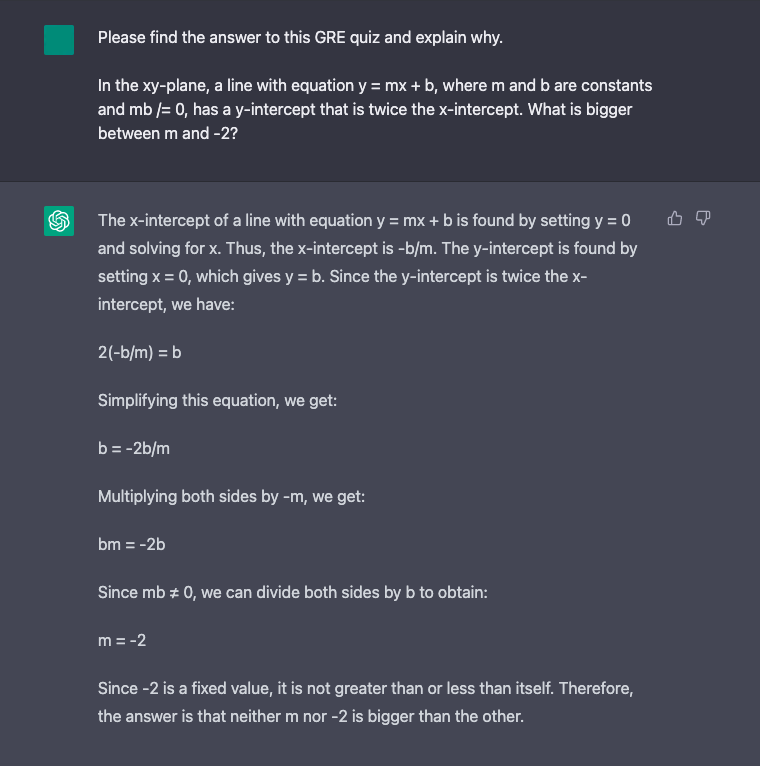Click the 'Please find the answer' prompt line
Screen dimensions: 760x766
[300, 38]
